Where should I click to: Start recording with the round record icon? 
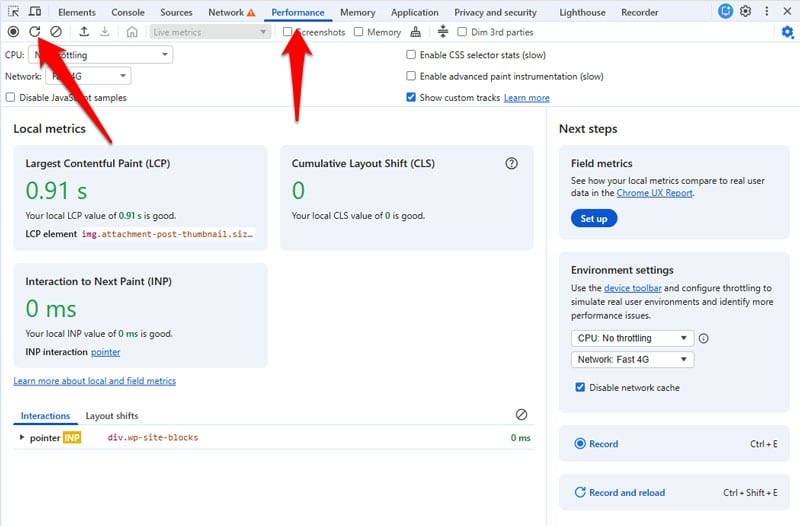click(13, 32)
